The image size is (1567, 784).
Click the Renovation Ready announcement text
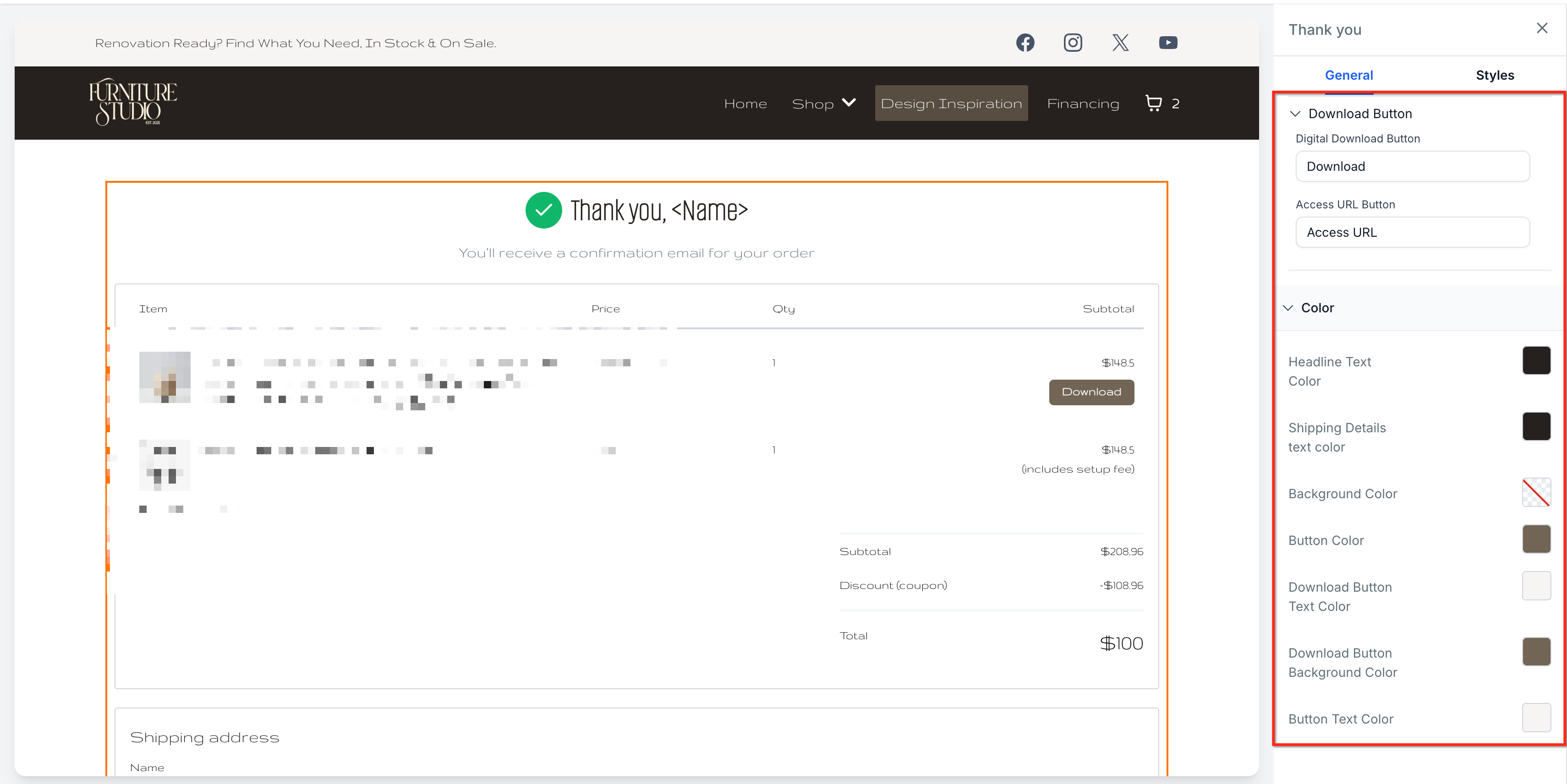click(x=296, y=43)
